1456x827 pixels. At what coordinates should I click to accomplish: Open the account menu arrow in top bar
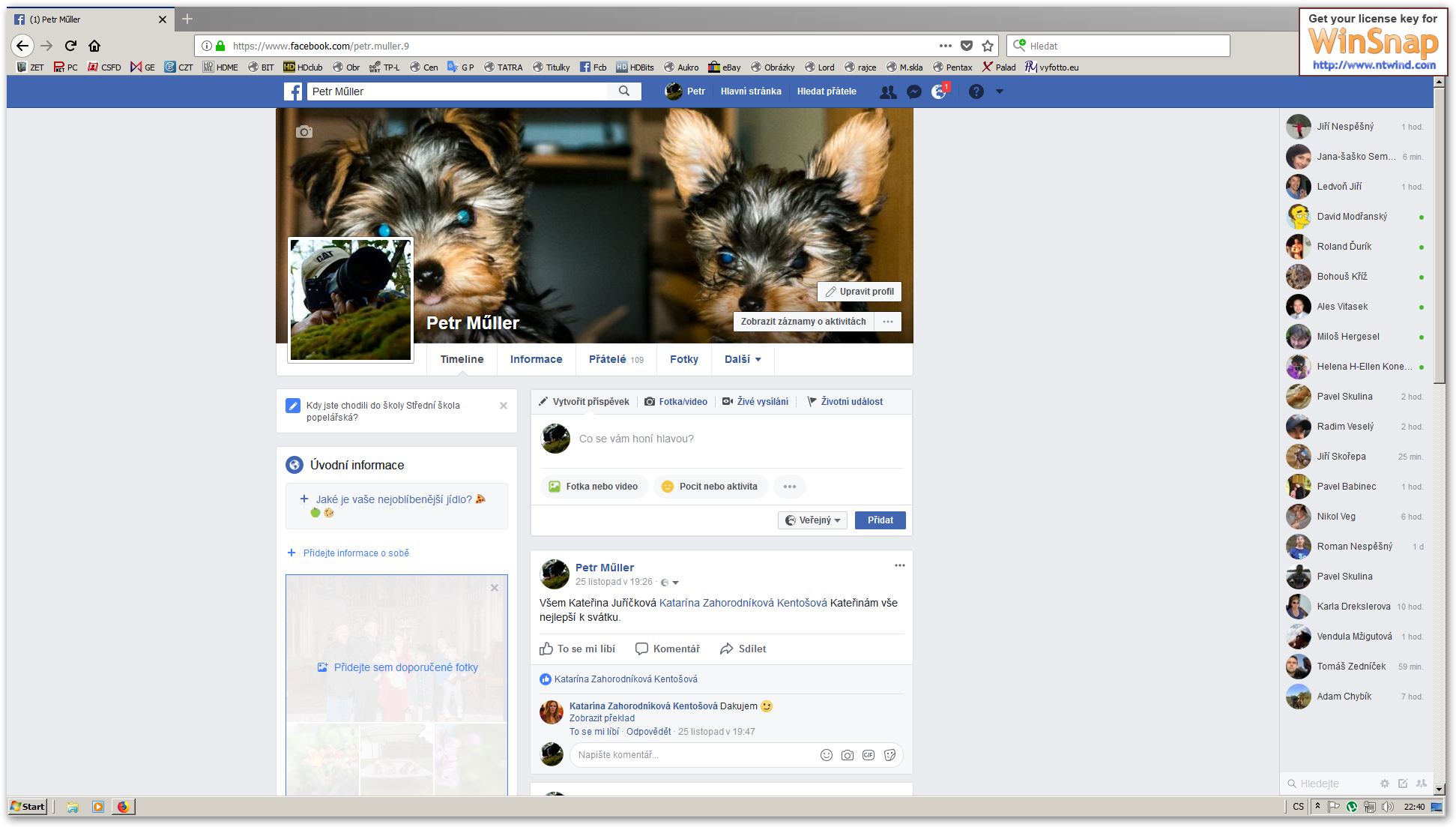999,91
